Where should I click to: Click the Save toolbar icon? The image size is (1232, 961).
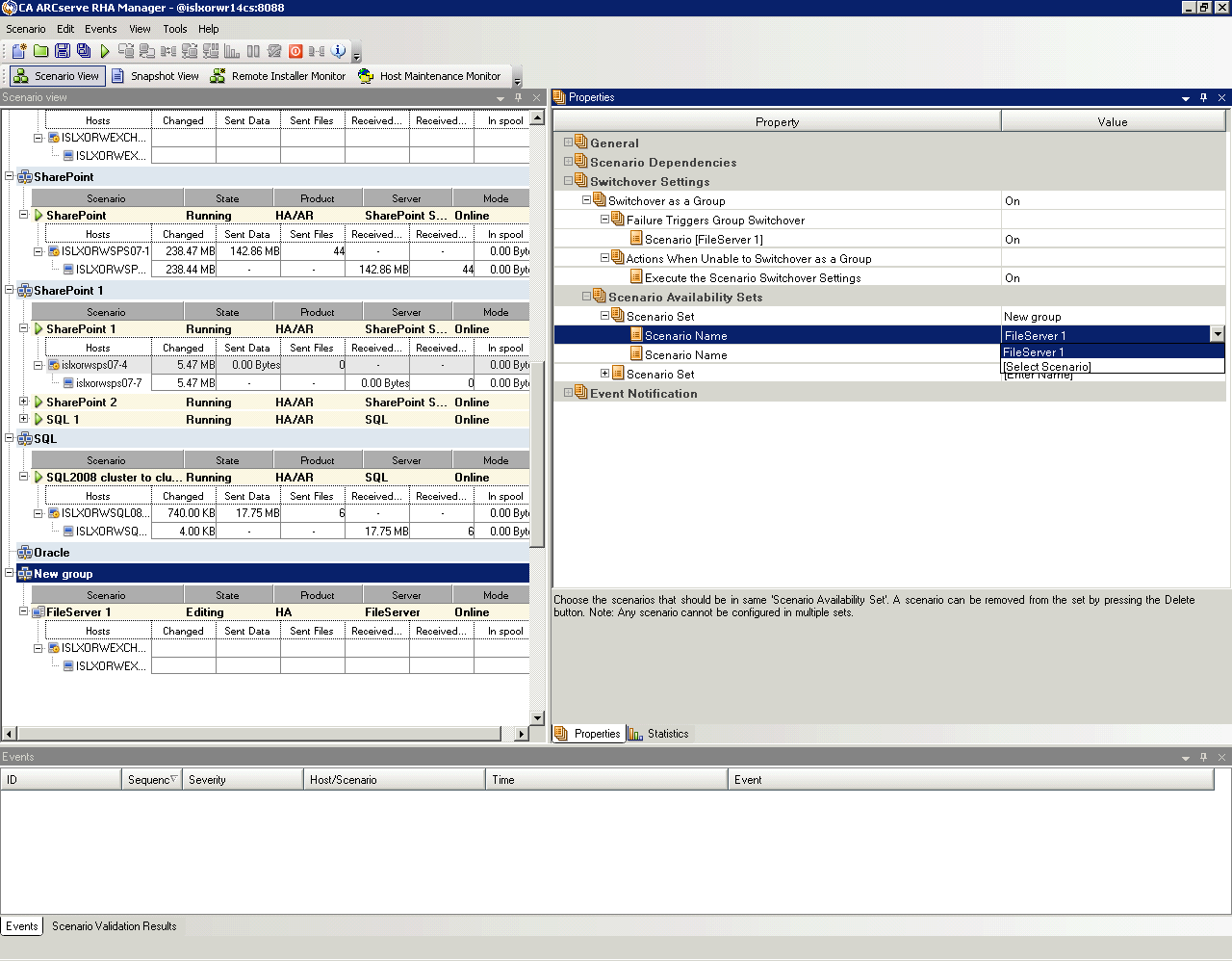[x=63, y=51]
